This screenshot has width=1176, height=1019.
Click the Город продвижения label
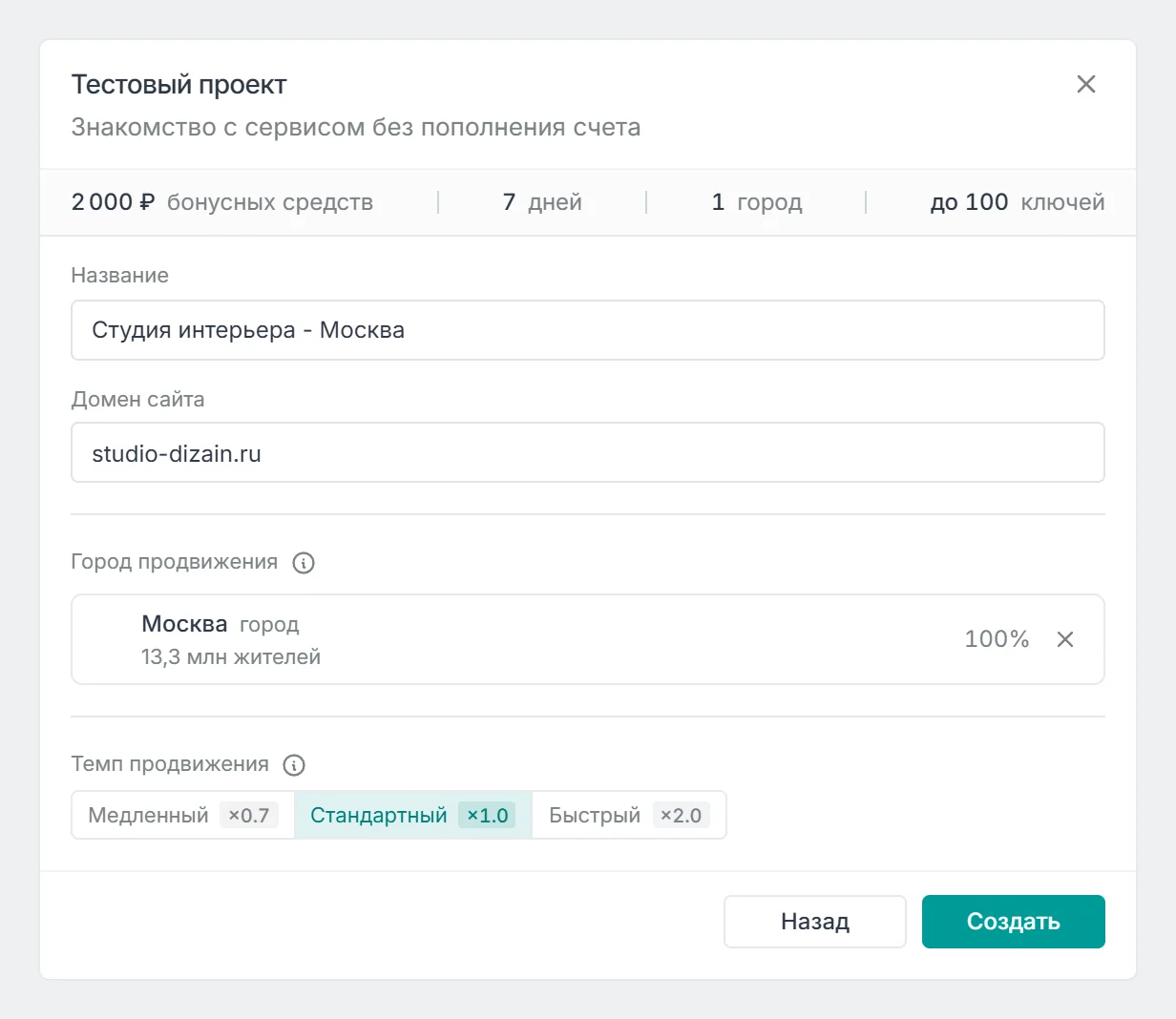175,562
